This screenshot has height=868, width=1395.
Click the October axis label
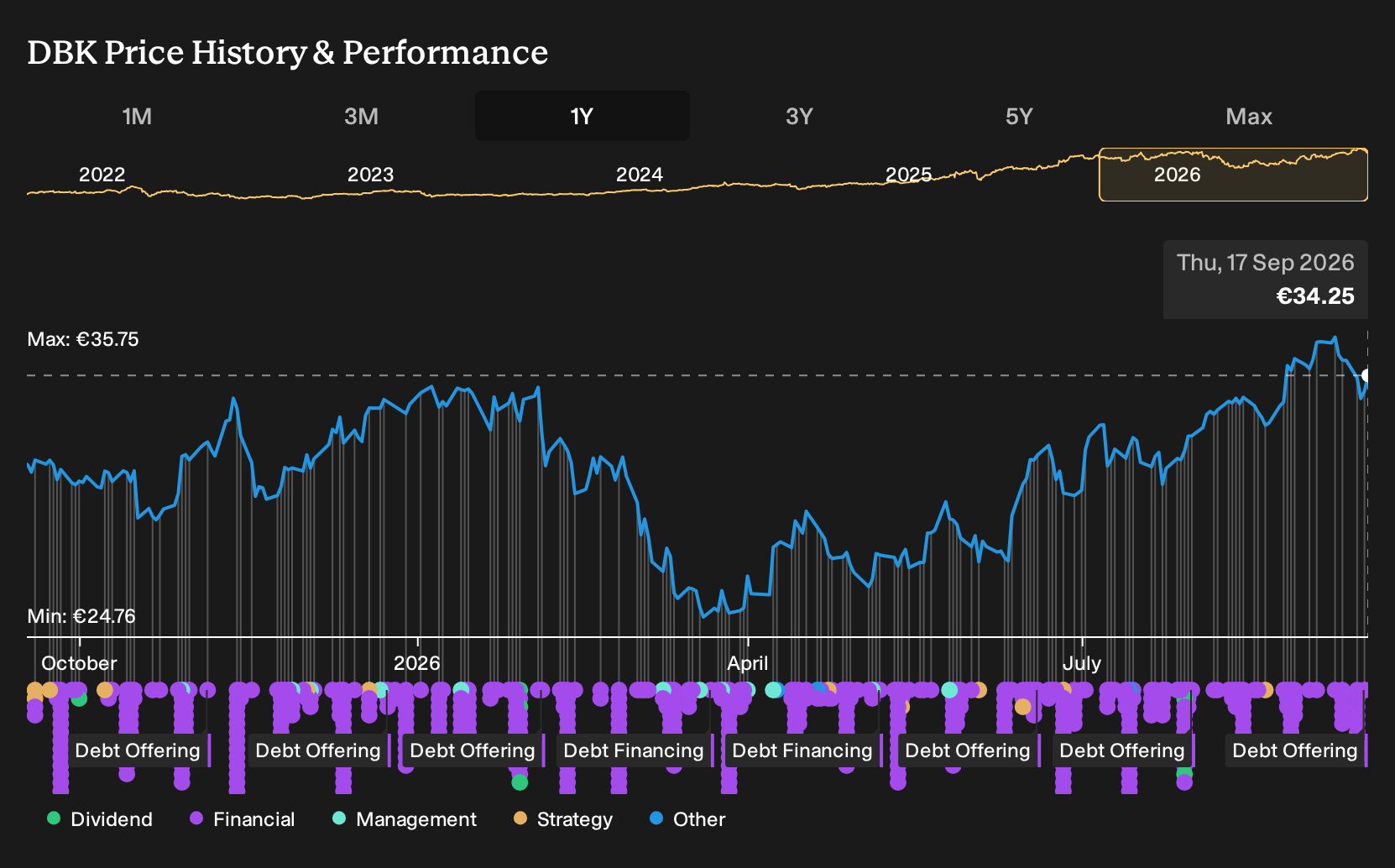[x=79, y=663]
